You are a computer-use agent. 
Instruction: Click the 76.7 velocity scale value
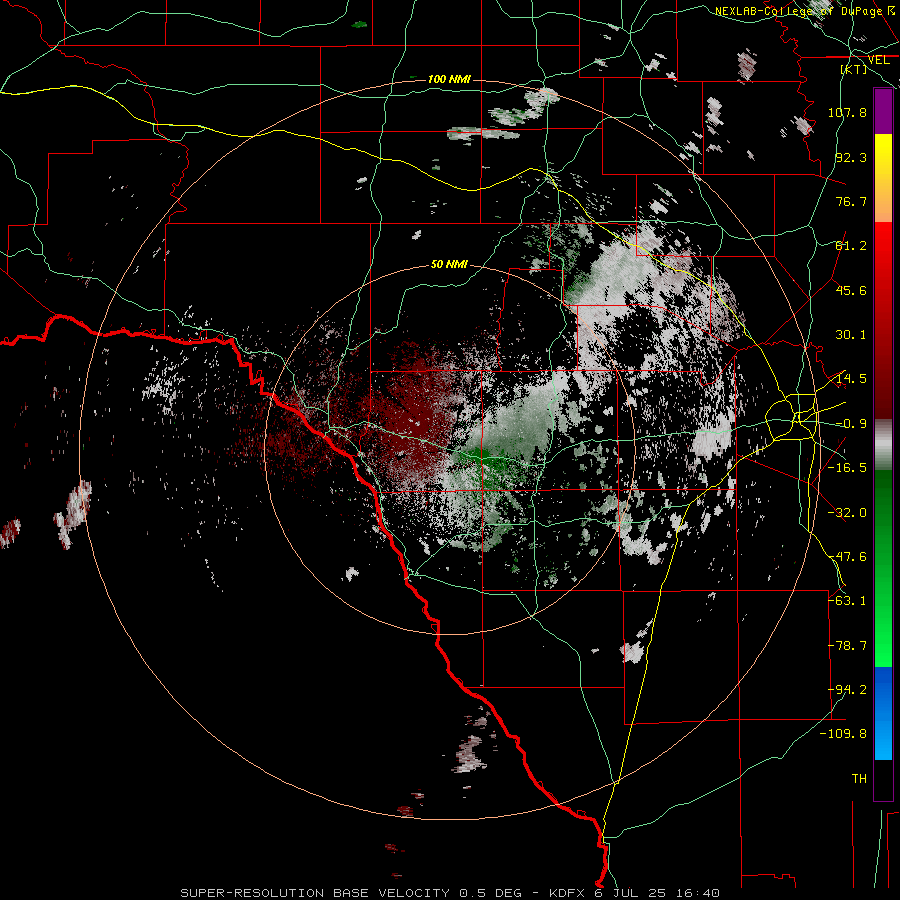tap(851, 201)
